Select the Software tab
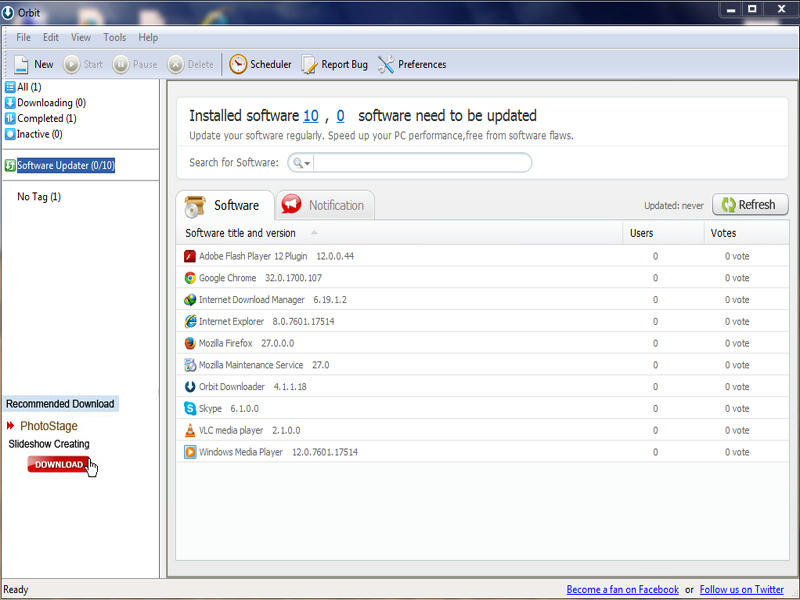 pyautogui.click(x=223, y=206)
